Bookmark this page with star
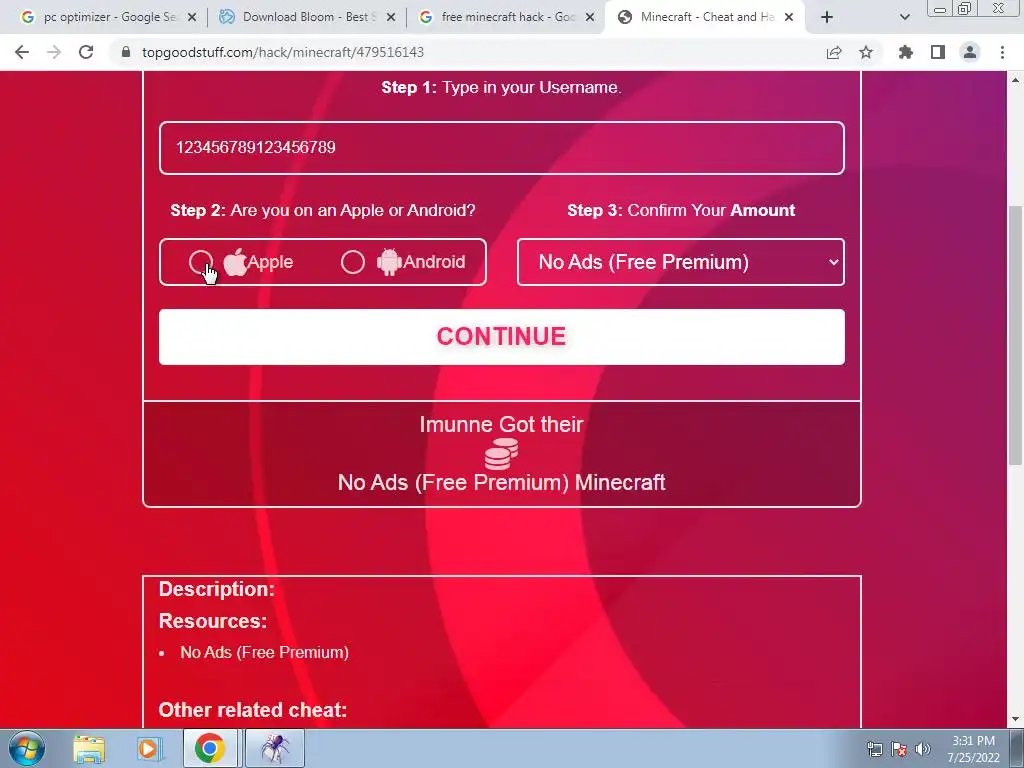 pos(866,52)
